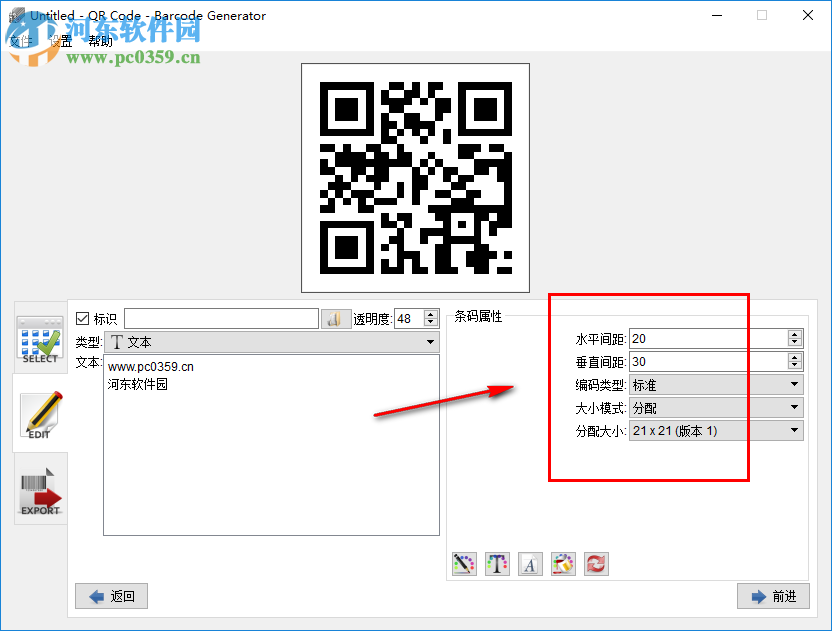
Task: Open the 文件 menu
Action: [20, 40]
